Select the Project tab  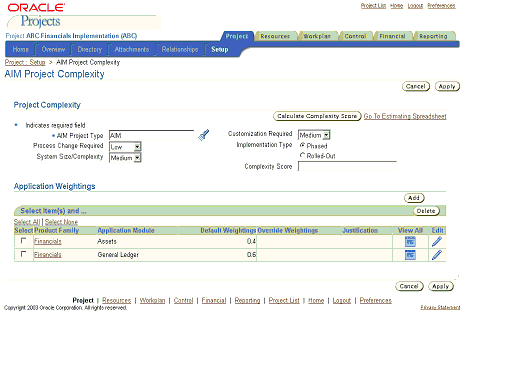click(237, 36)
